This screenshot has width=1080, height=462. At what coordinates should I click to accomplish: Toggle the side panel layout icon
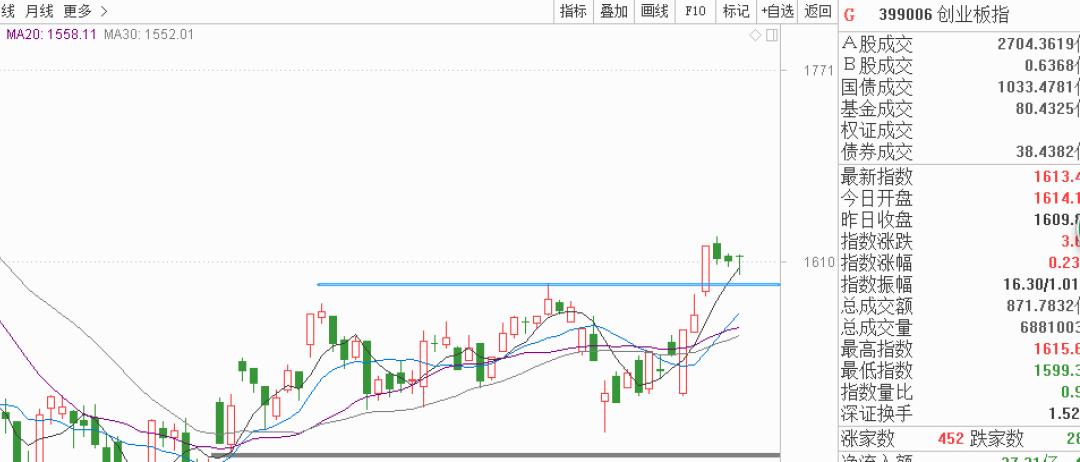click(x=771, y=35)
